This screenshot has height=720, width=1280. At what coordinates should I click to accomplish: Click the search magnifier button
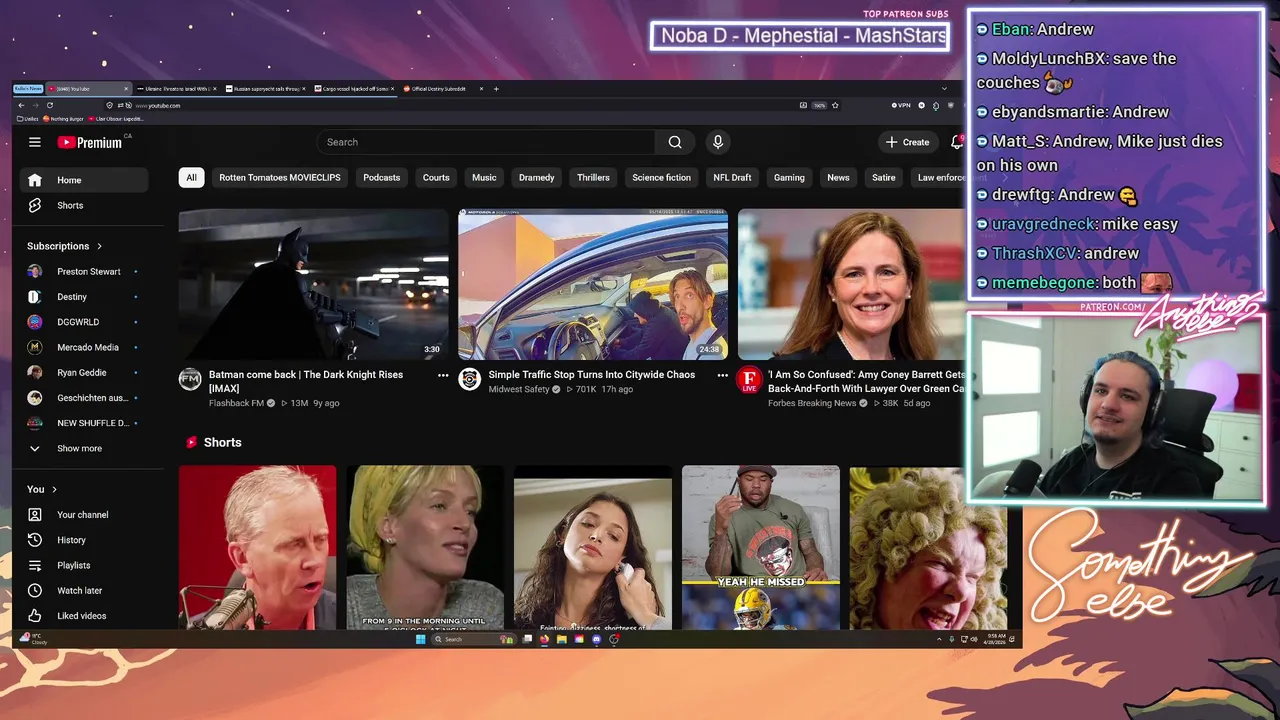[675, 142]
